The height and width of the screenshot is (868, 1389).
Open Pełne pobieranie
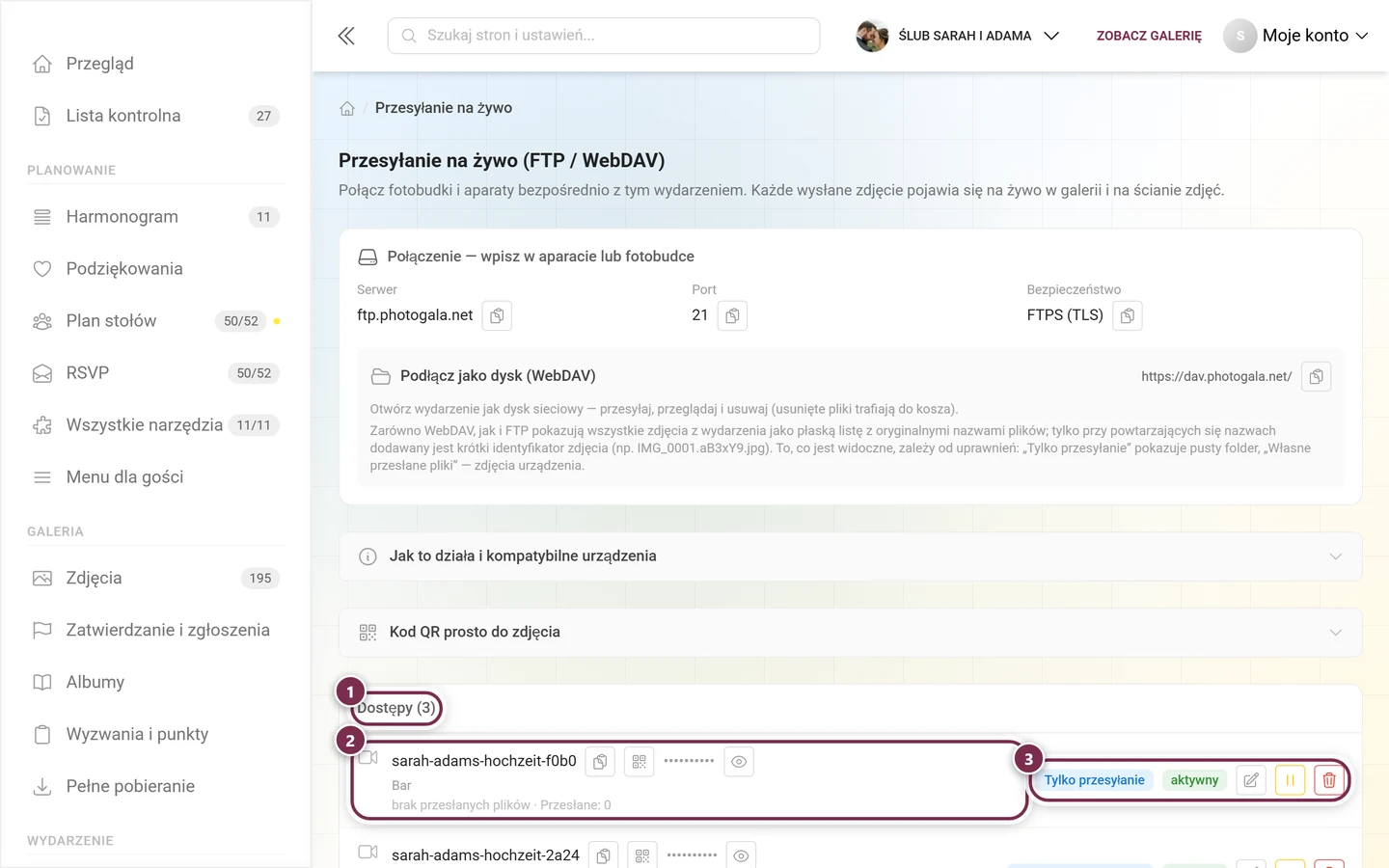pyautogui.click(x=155, y=787)
